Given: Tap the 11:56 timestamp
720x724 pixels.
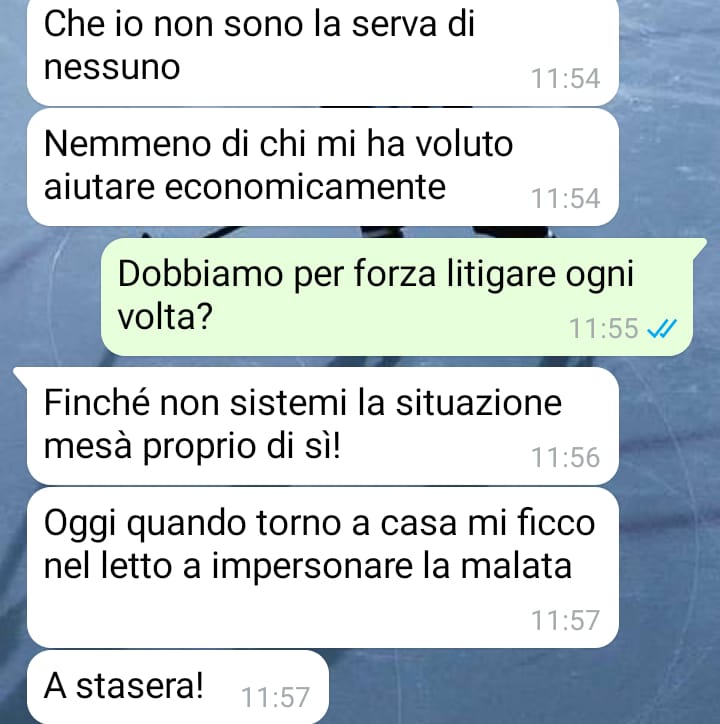Looking at the screenshot, I should click(x=565, y=458).
